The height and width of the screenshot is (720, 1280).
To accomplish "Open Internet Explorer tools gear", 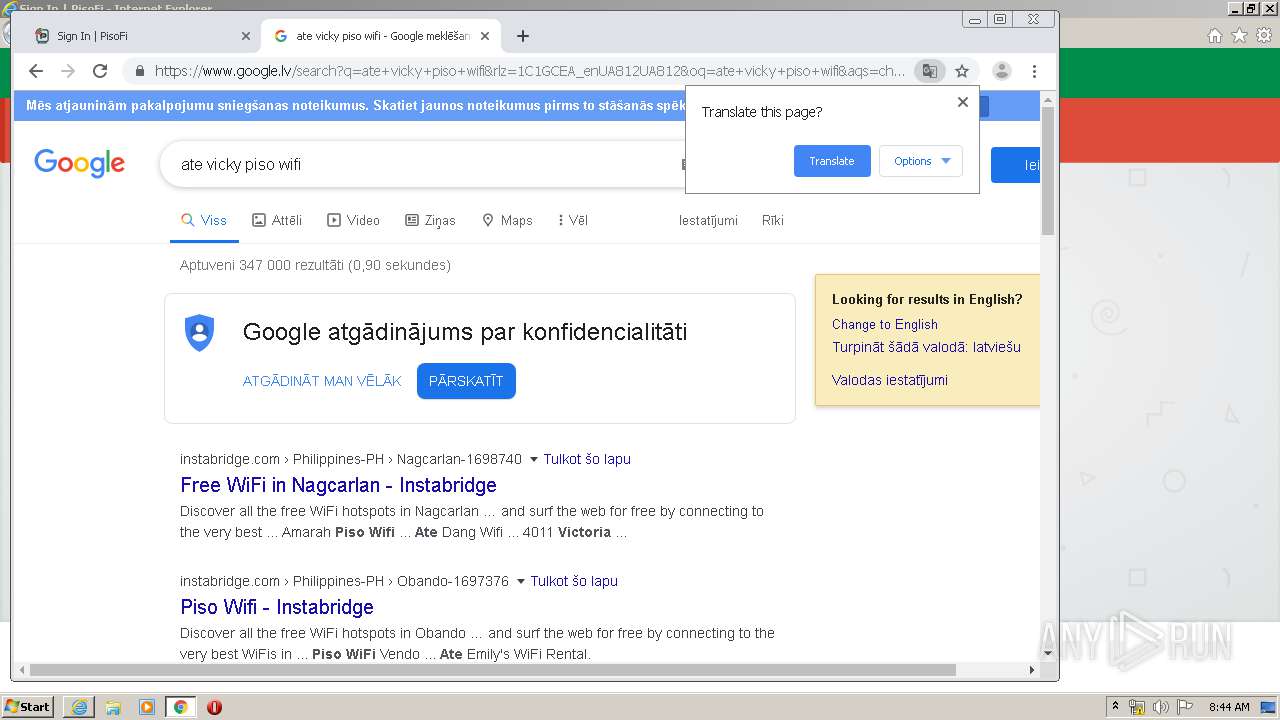I will click(1264, 36).
